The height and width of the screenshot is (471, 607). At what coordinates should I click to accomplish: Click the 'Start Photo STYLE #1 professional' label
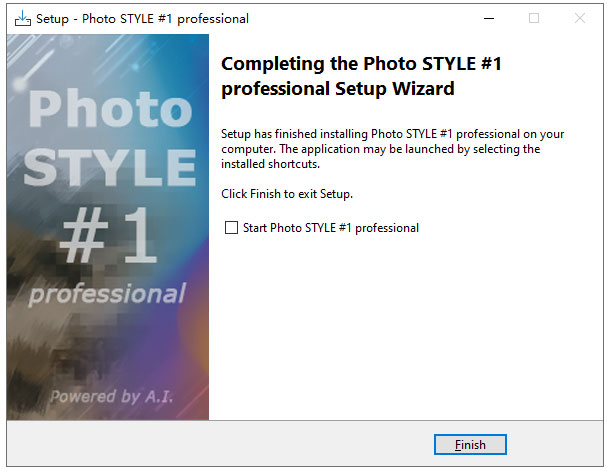click(x=331, y=228)
